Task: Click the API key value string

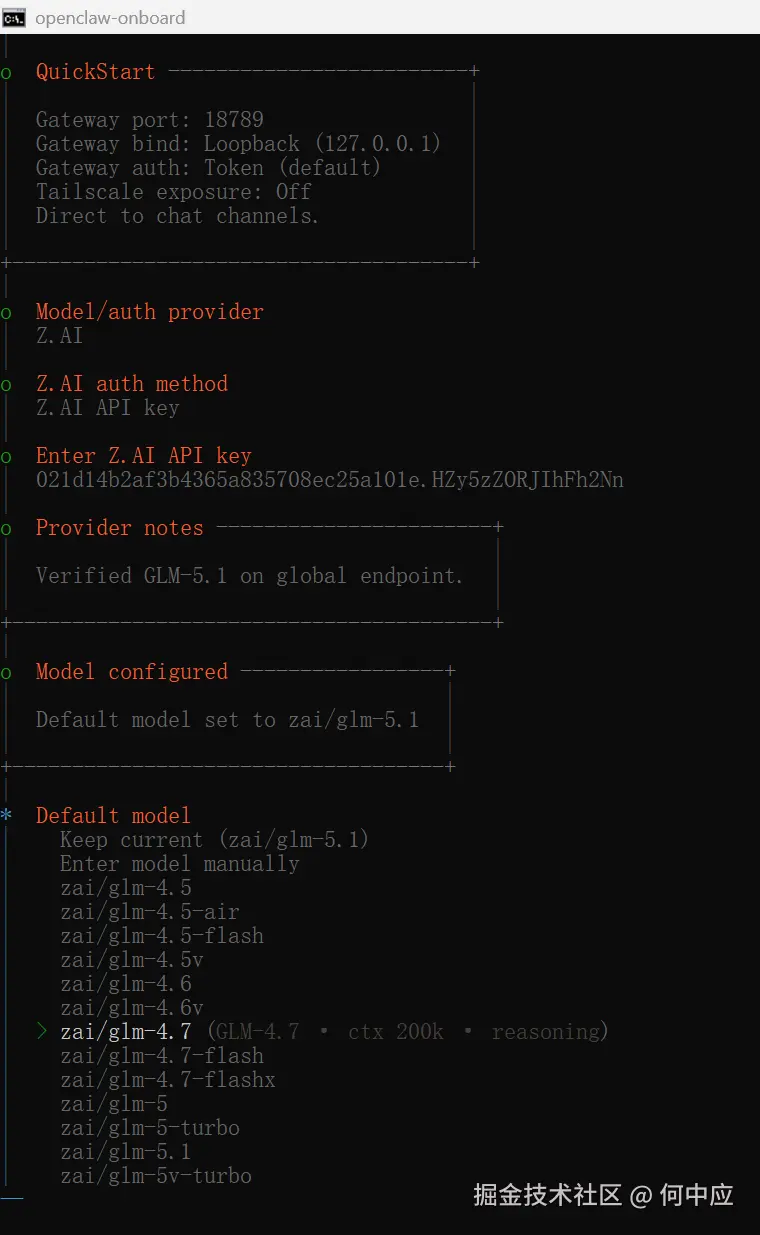Action: click(x=330, y=480)
